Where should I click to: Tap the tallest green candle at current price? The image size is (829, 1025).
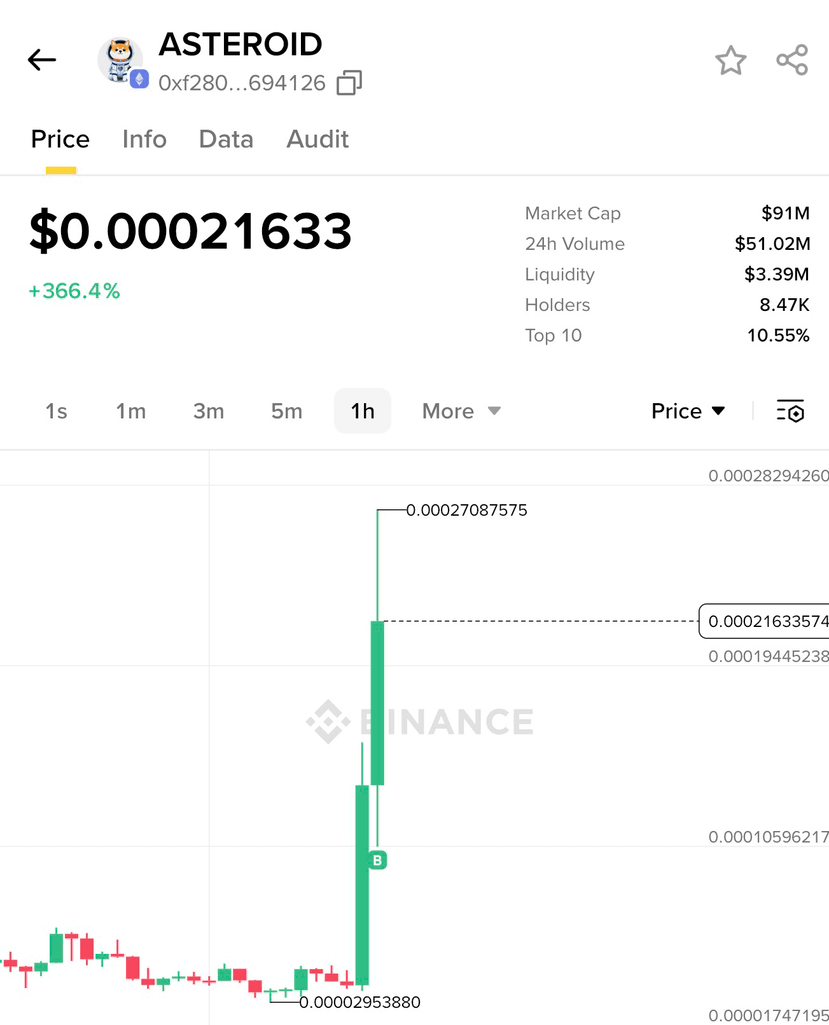377,703
